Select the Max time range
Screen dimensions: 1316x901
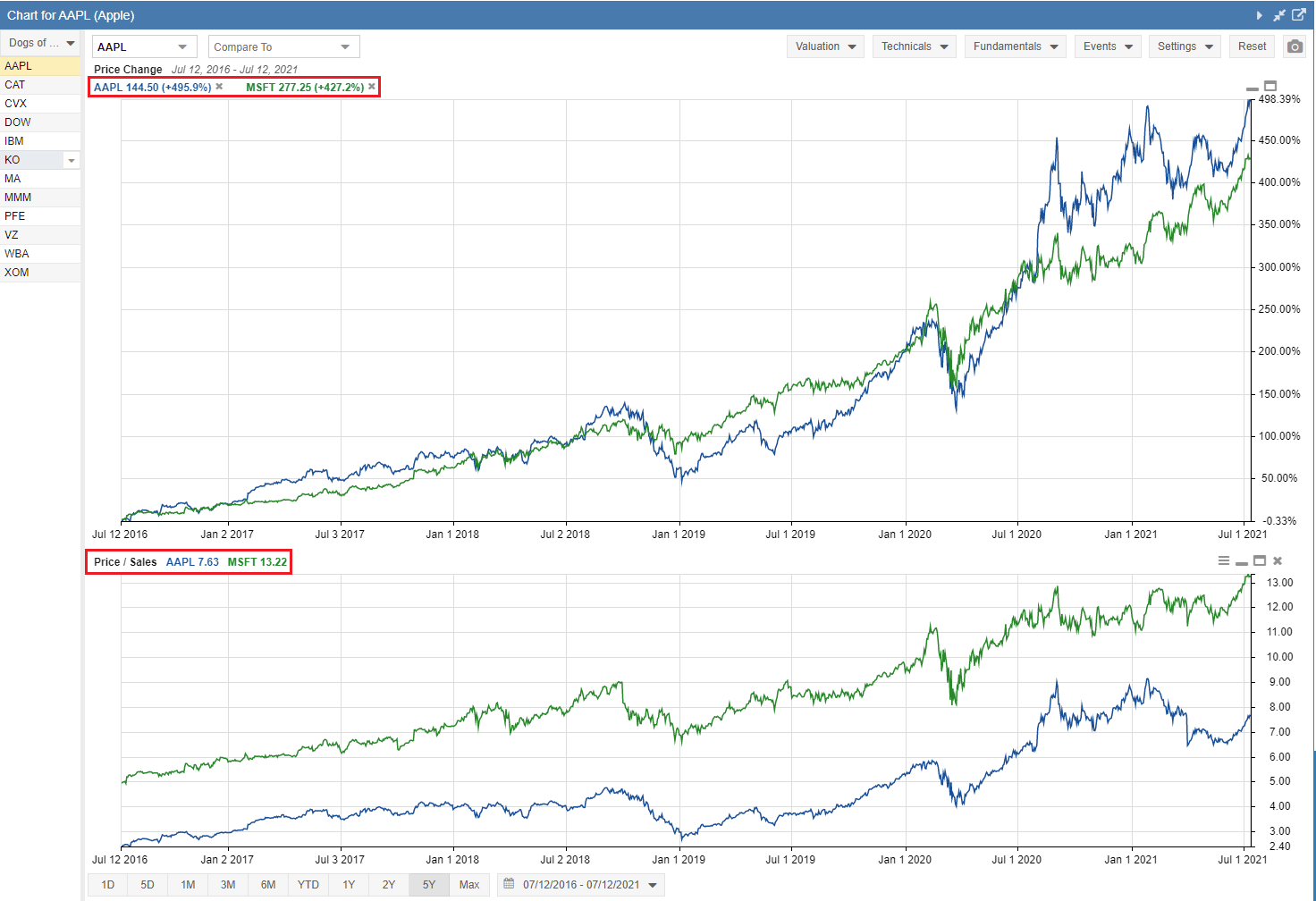[469, 885]
